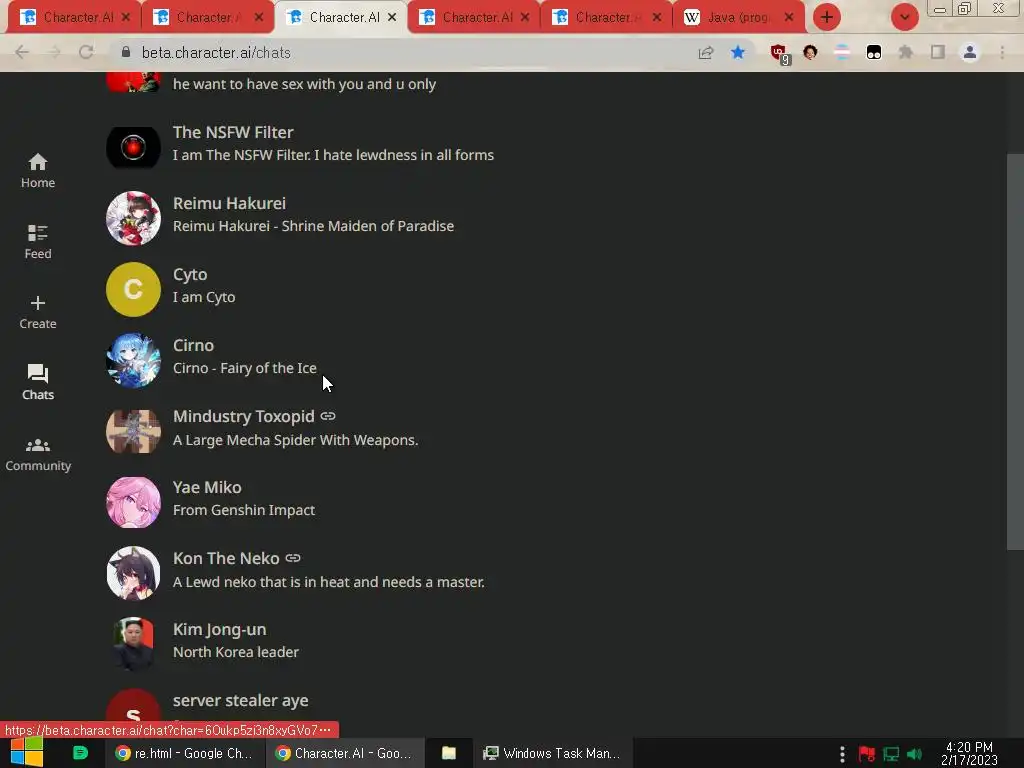Image resolution: width=1024 pixels, height=768 pixels.
Task: Click link icon beside Mindustry Toxopid
Action: coord(328,416)
